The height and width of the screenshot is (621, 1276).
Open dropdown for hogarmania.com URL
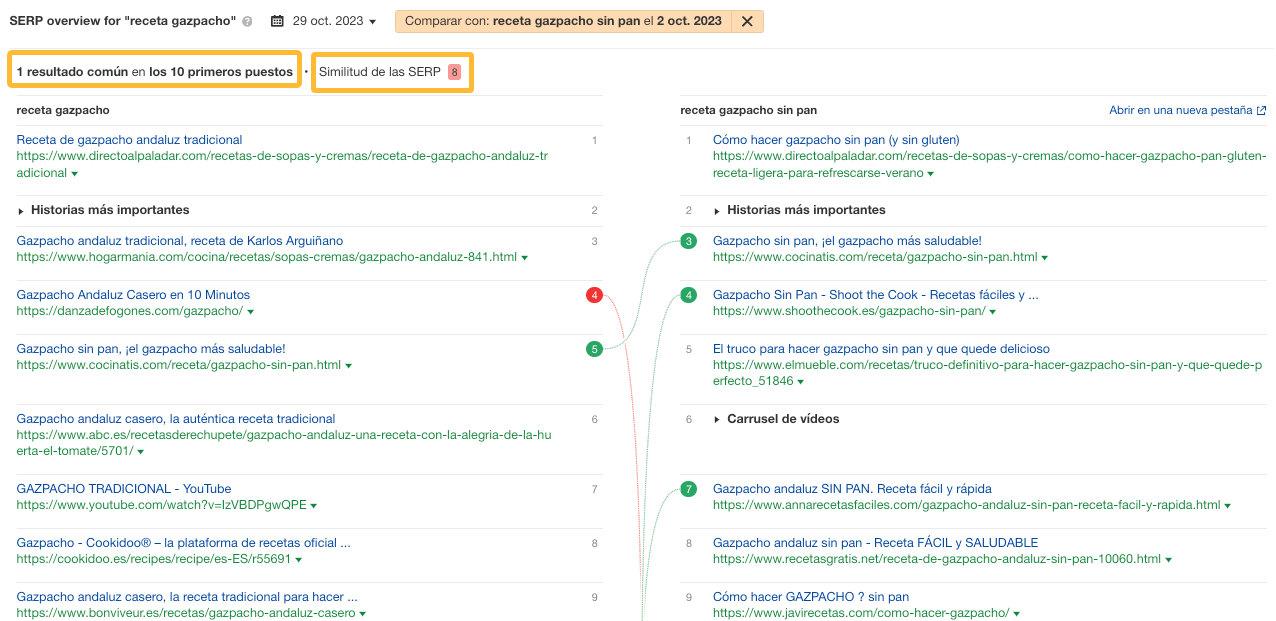click(525, 258)
